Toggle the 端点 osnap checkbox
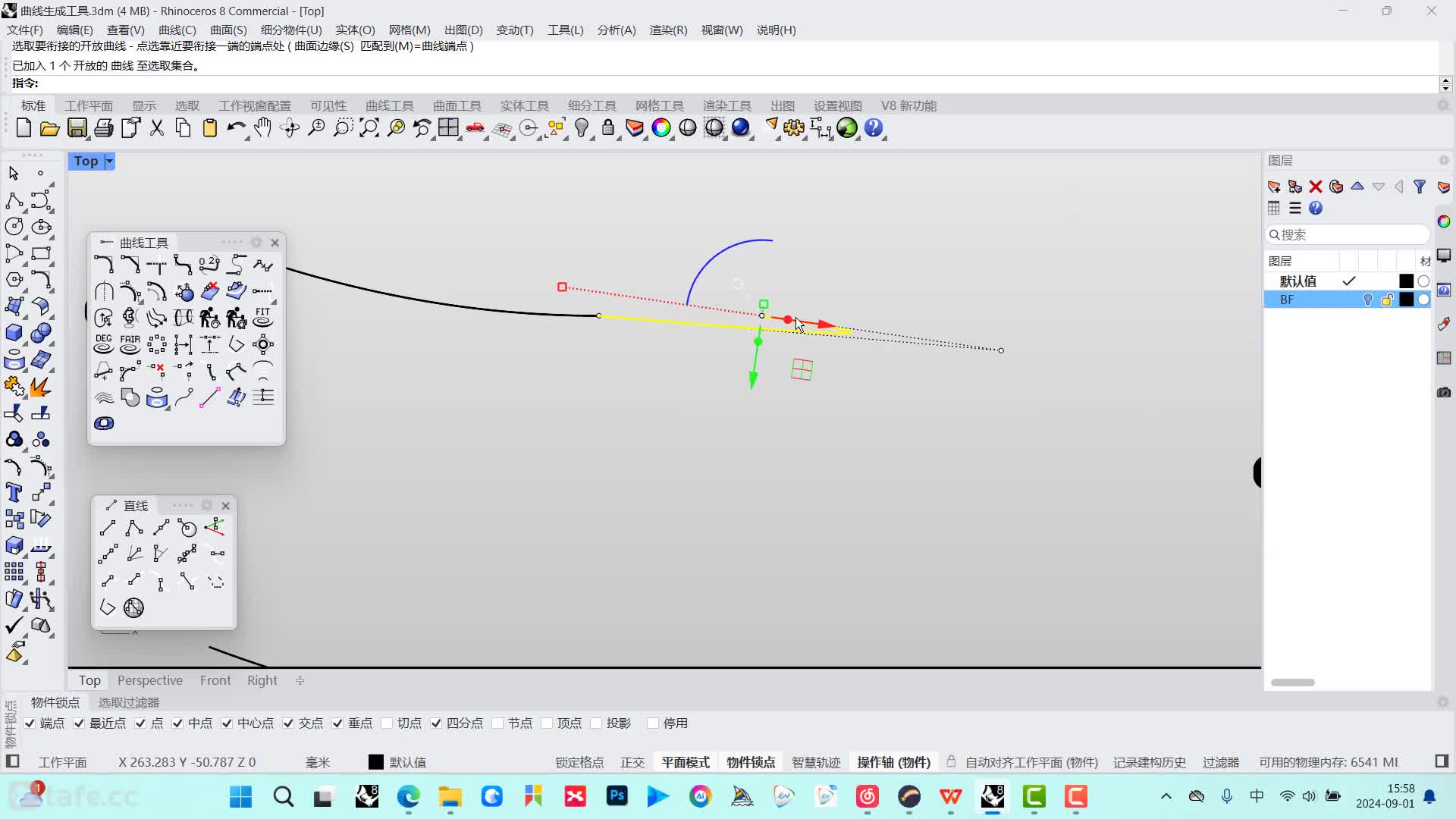This screenshot has width=1456, height=819. (x=30, y=723)
